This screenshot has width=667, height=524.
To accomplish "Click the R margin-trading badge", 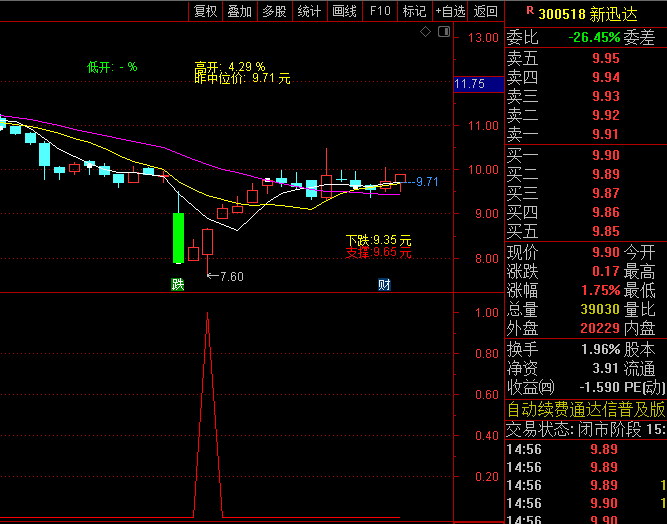I will point(530,10).
